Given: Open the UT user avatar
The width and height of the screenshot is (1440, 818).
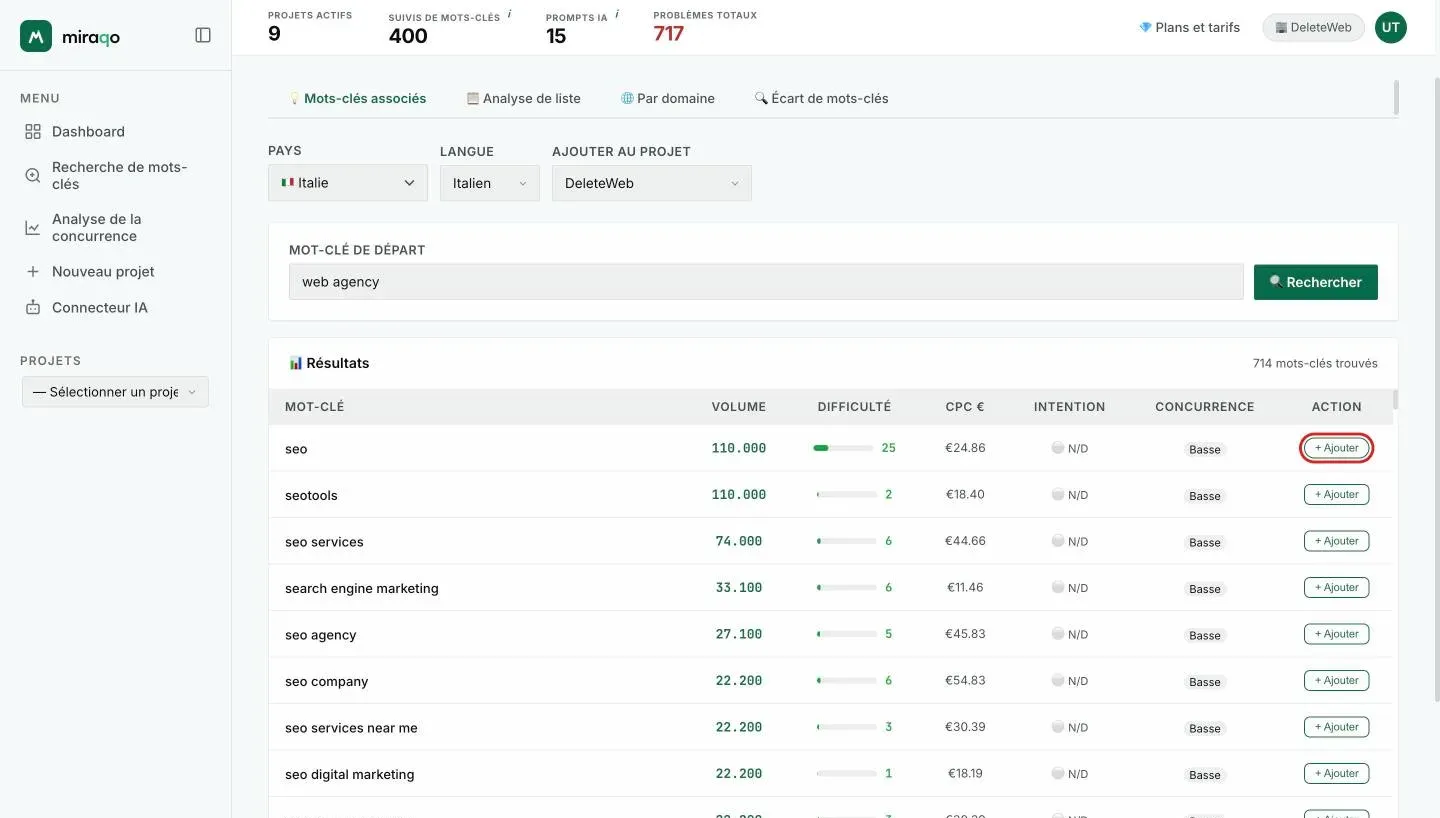Looking at the screenshot, I should click(1390, 28).
